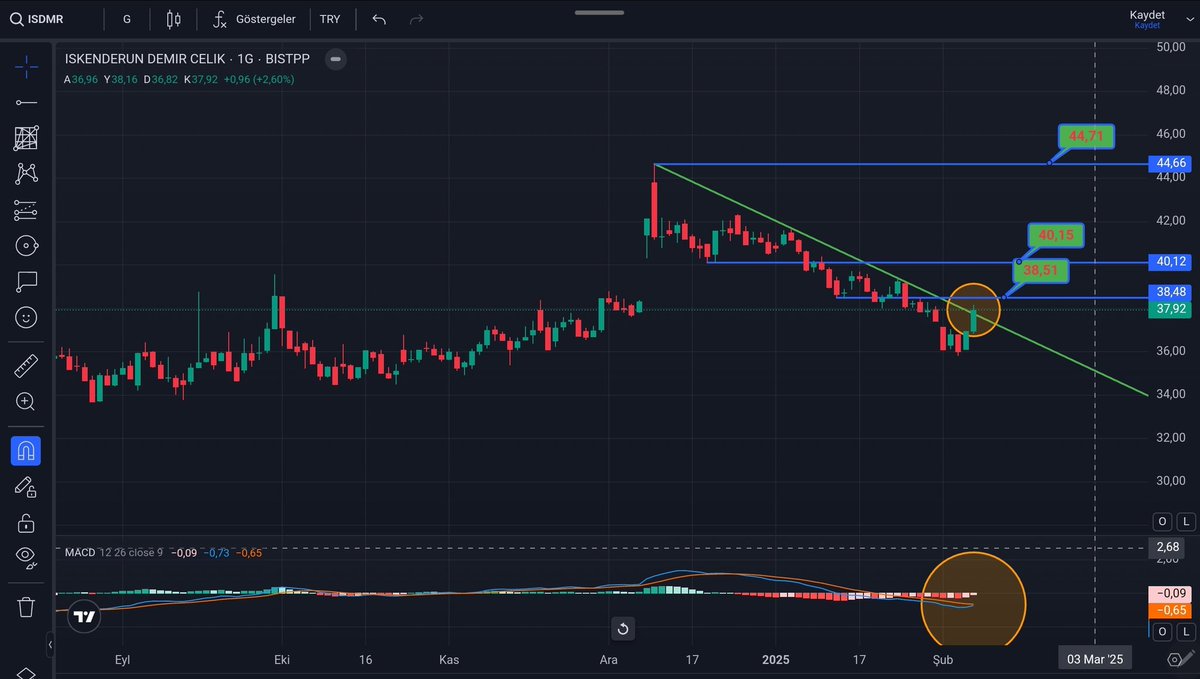
Task: Select the trend line drawing tool
Action: tap(27, 102)
